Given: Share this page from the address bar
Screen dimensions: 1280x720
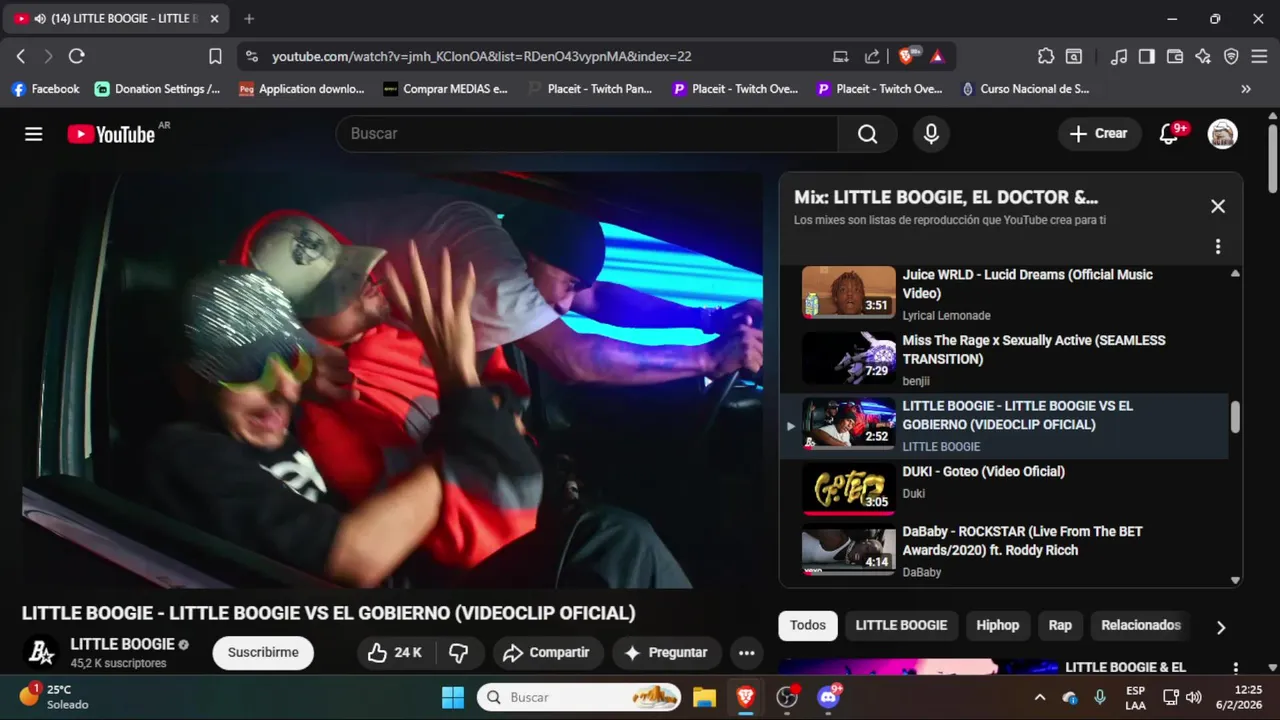Looking at the screenshot, I should 872,57.
